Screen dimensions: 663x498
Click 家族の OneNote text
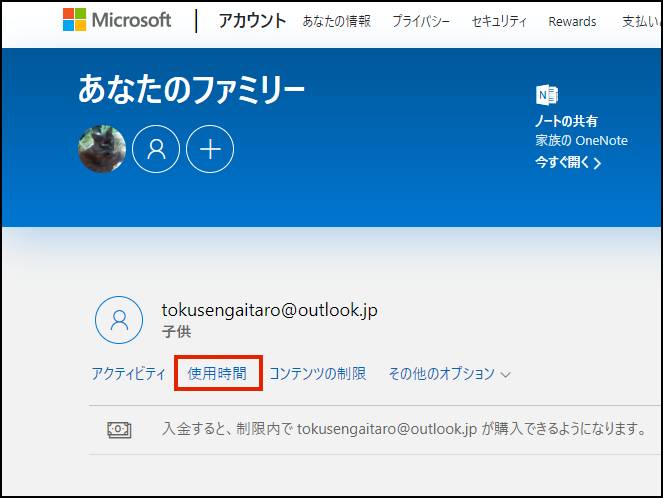point(581,140)
